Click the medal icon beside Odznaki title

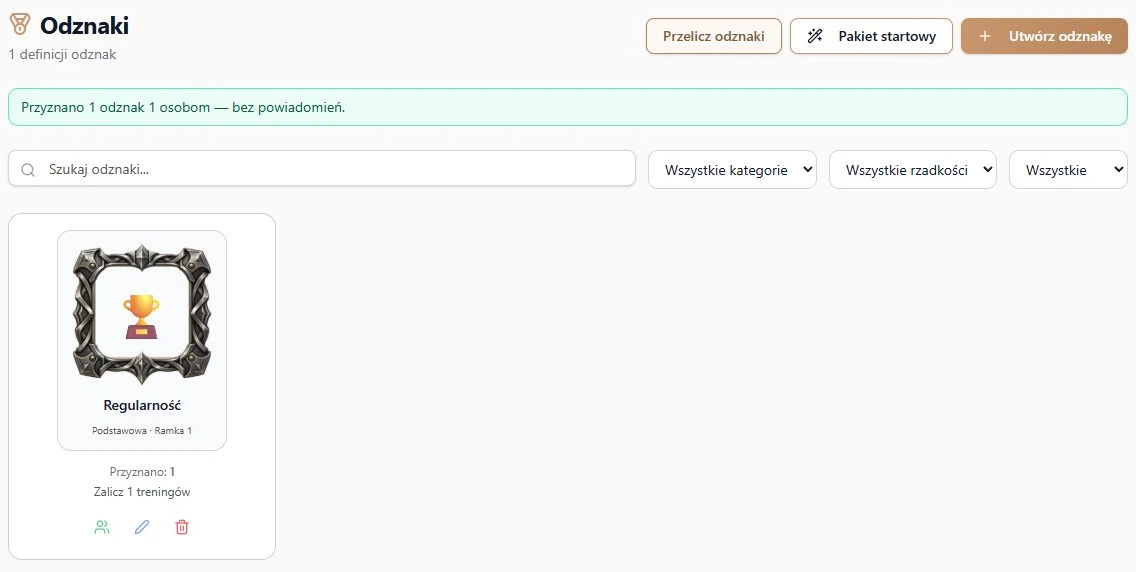coord(20,25)
